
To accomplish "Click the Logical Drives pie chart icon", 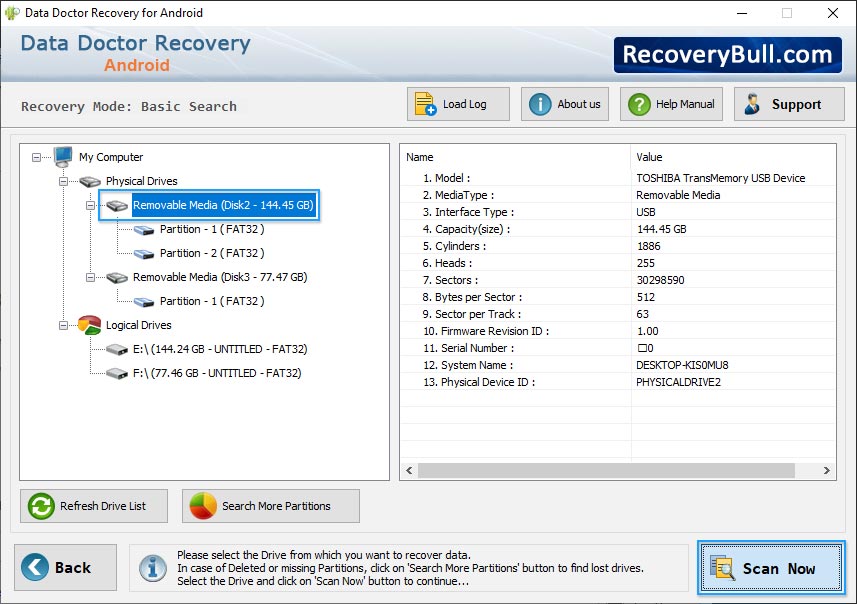I will pyautogui.click(x=90, y=325).
